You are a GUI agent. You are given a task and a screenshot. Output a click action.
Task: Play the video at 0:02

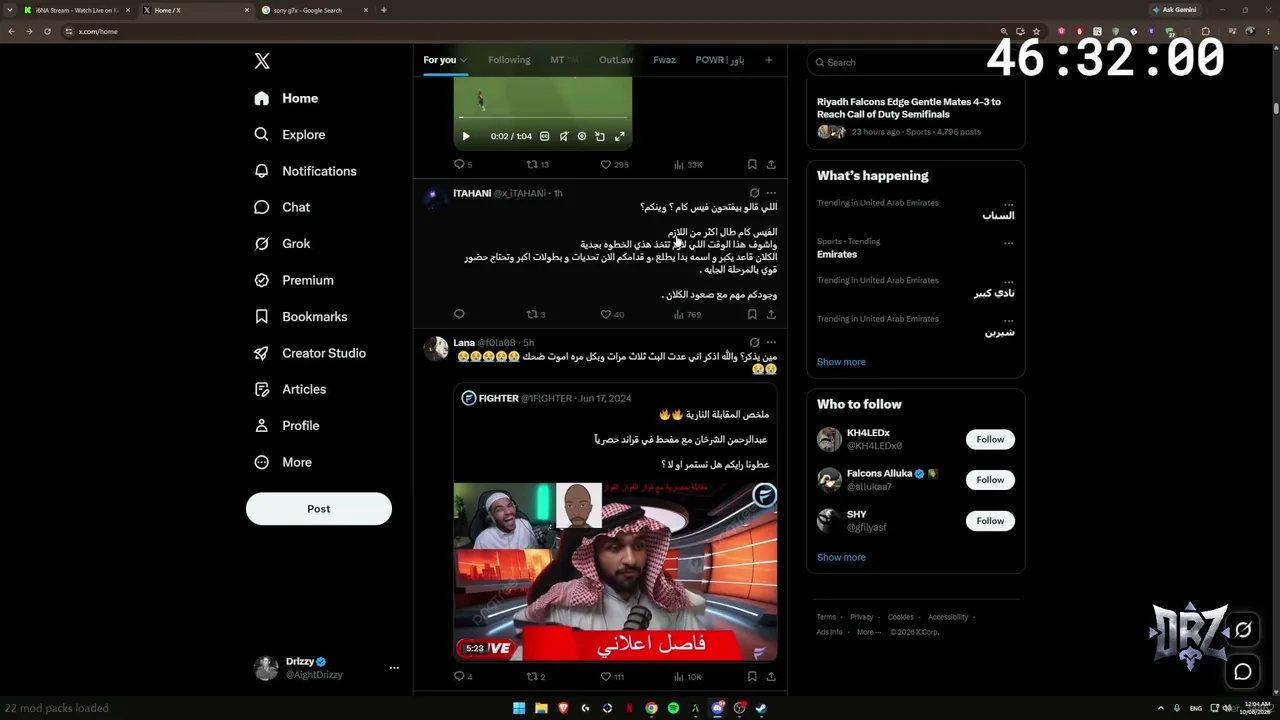point(465,136)
